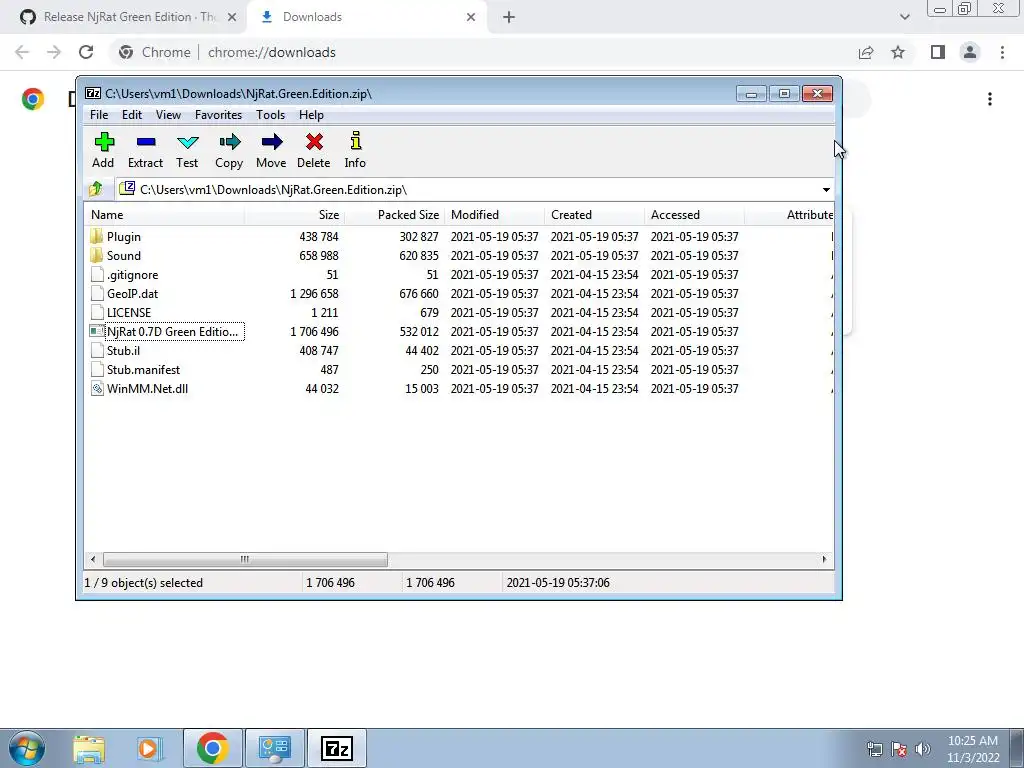This screenshot has height=768, width=1024.
Task: Click the Extract toolbar icon
Action: pyautogui.click(x=145, y=150)
